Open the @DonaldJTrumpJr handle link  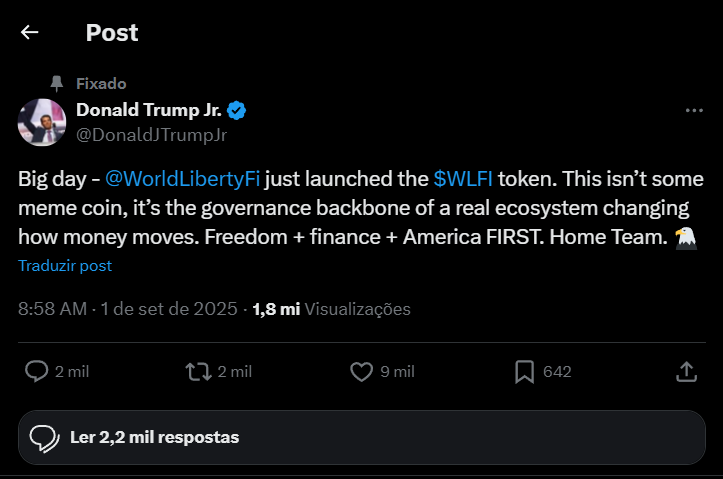point(151,134)
